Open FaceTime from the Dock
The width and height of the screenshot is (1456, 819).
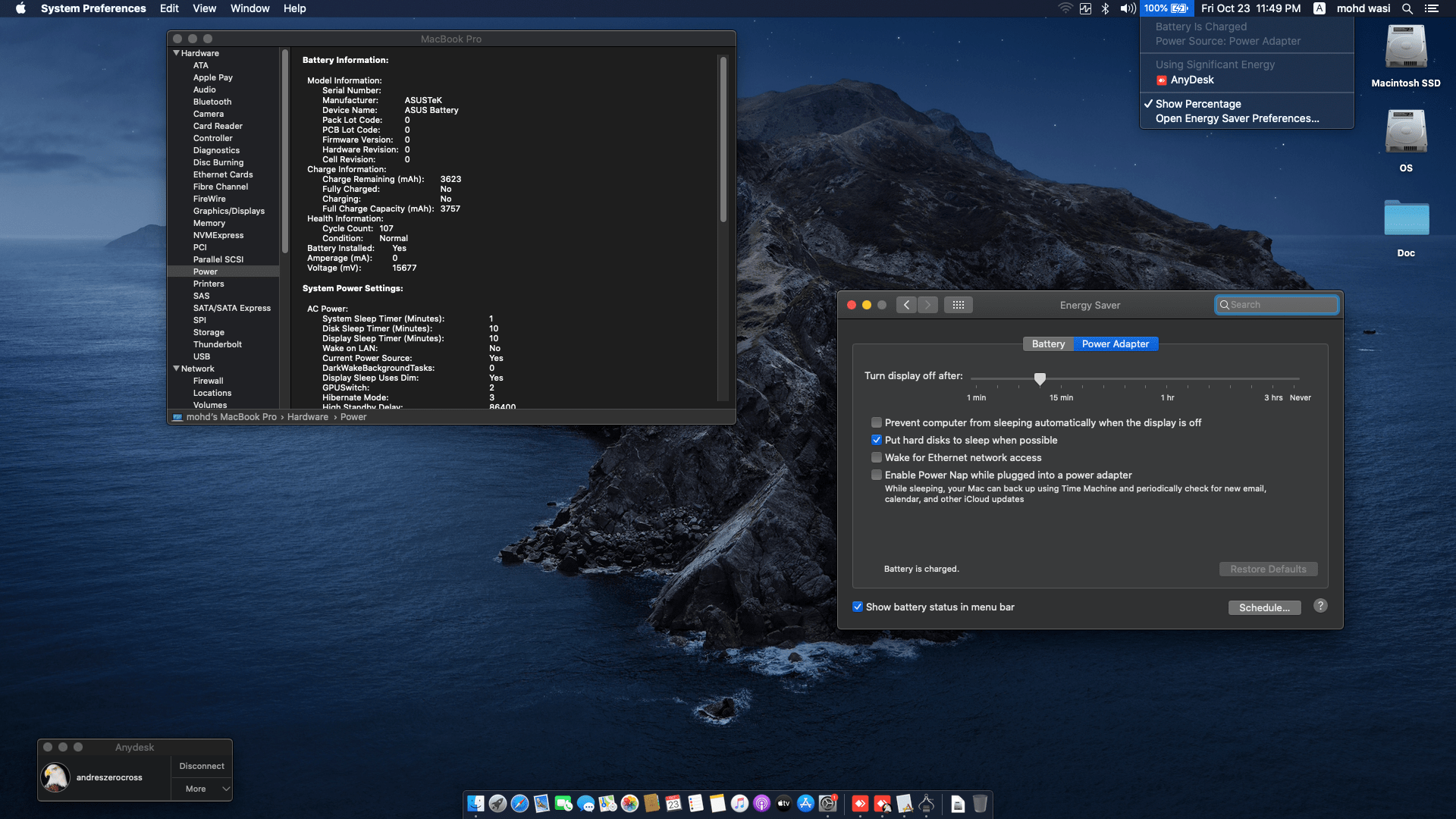click(x=563, y=804)
